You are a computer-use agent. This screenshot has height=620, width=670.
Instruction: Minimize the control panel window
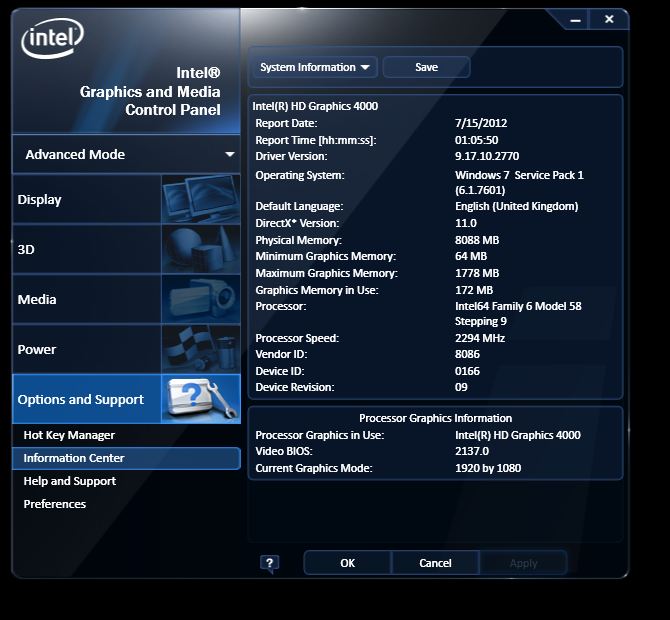pos(575,20)
